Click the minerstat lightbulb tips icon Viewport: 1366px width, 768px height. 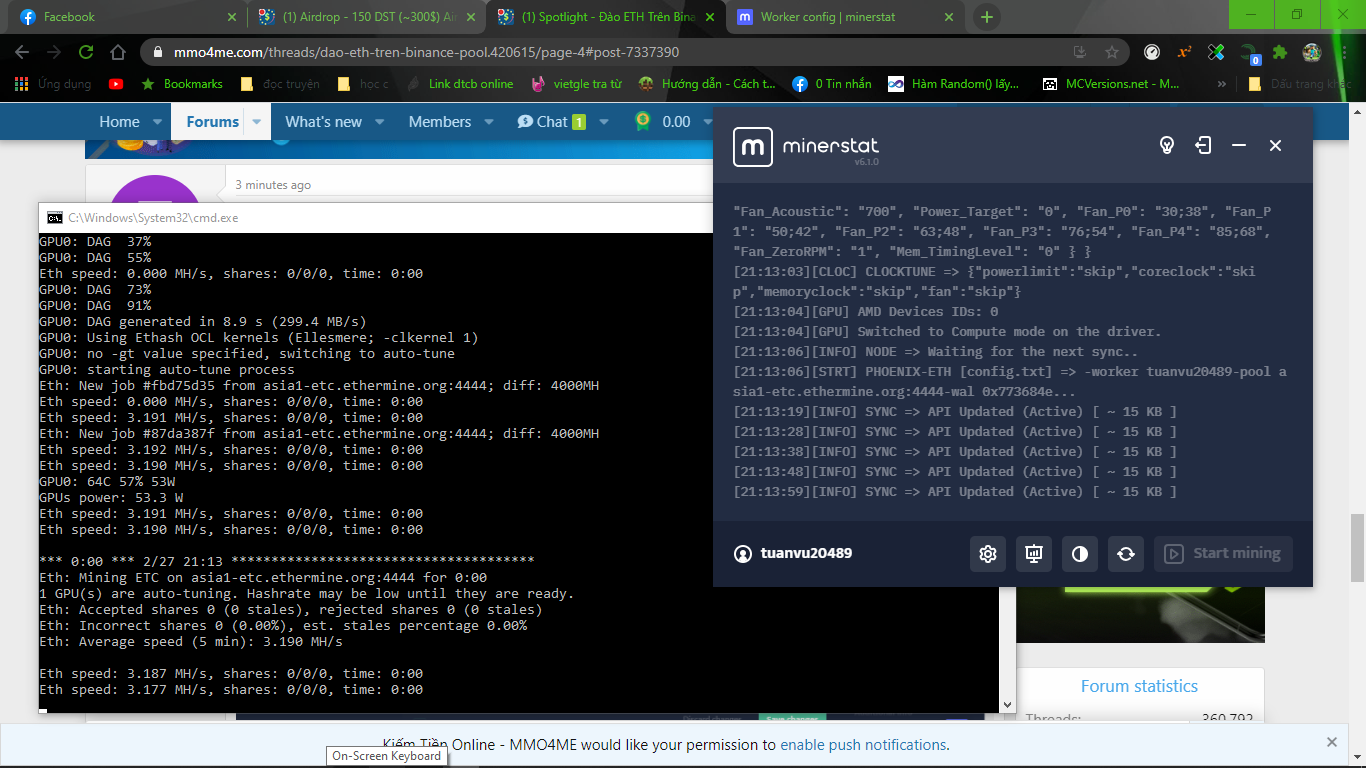(x=1166, y=146)
